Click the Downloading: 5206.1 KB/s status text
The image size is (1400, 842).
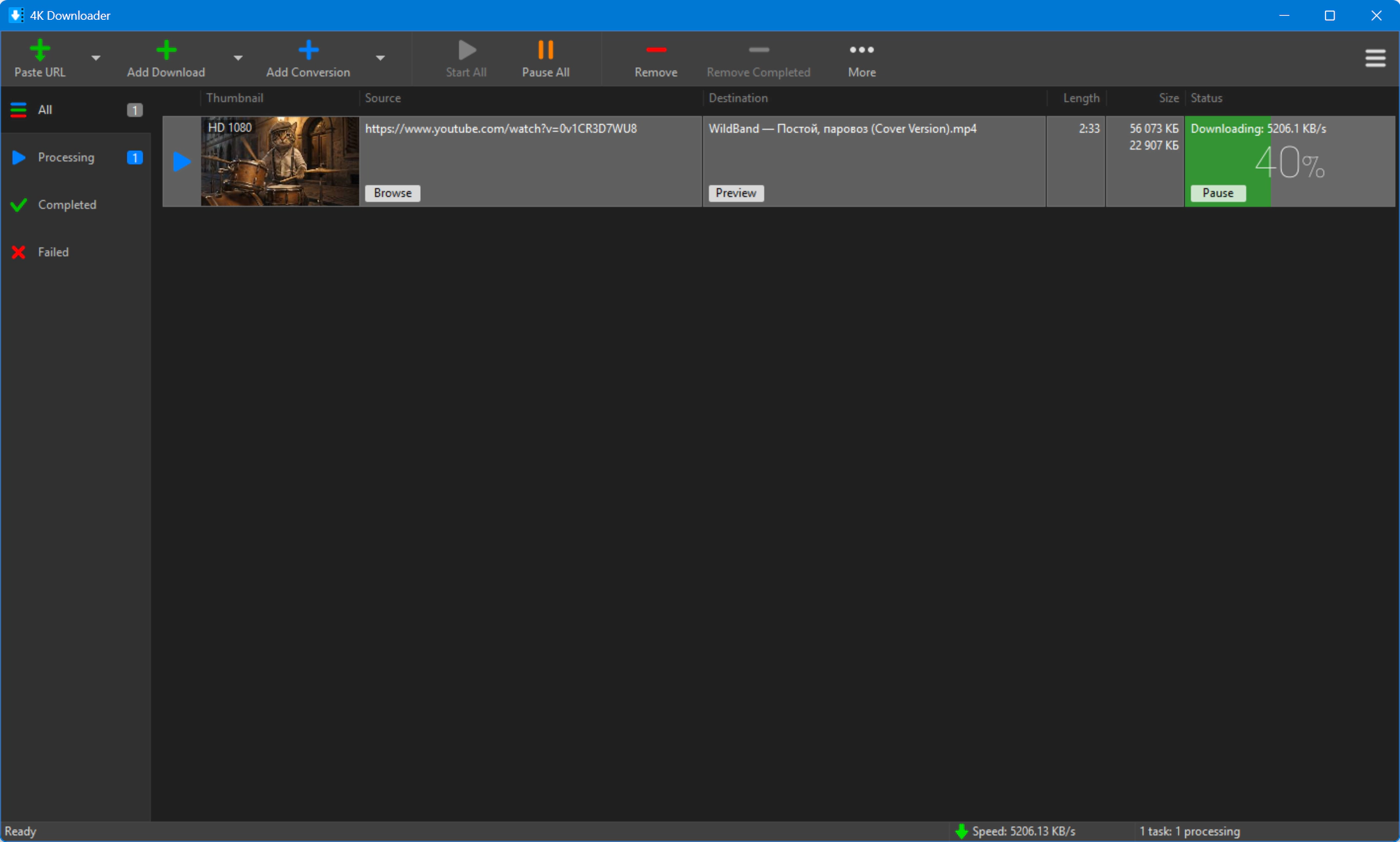pyautogui.click(x=1258, y=128)
